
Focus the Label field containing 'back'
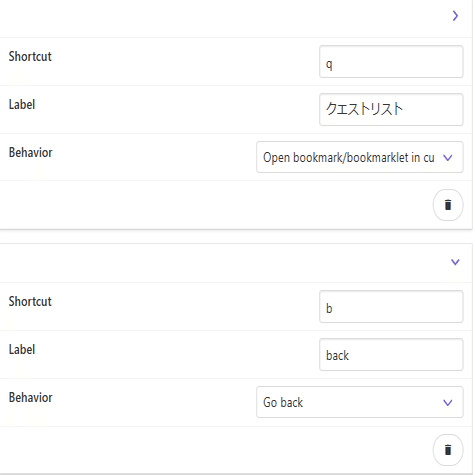[x=391, y=355]
